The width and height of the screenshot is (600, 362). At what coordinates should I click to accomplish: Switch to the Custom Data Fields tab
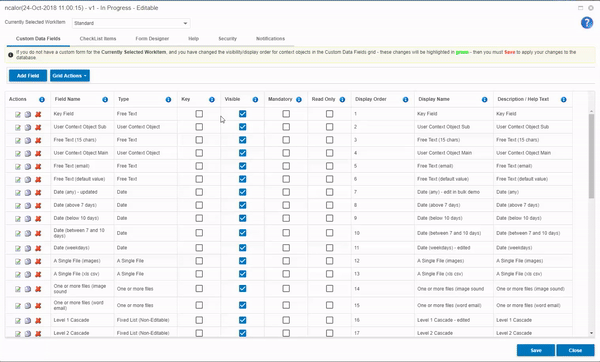pos(38,39)
